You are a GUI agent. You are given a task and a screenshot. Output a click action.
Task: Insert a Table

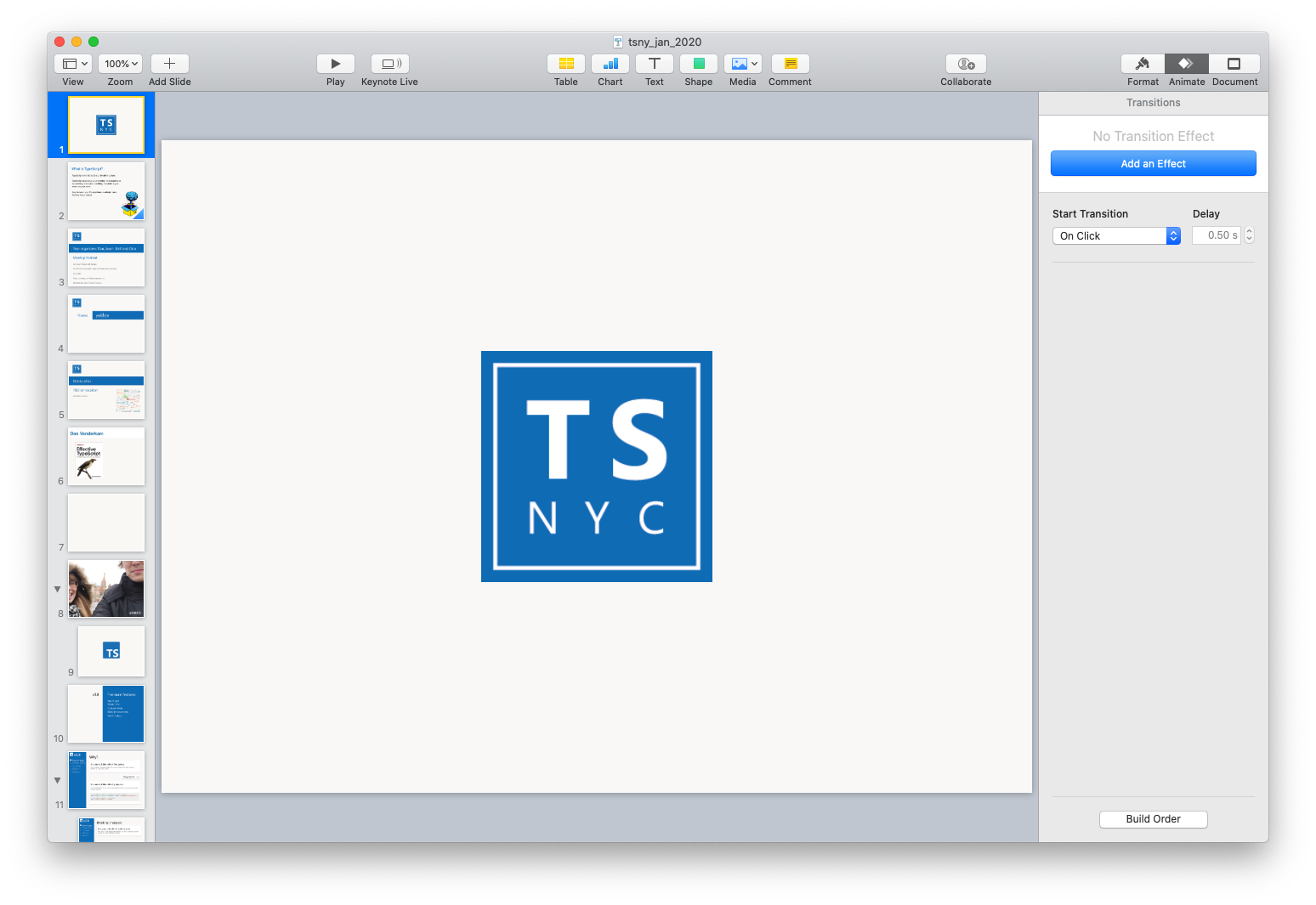566,64
